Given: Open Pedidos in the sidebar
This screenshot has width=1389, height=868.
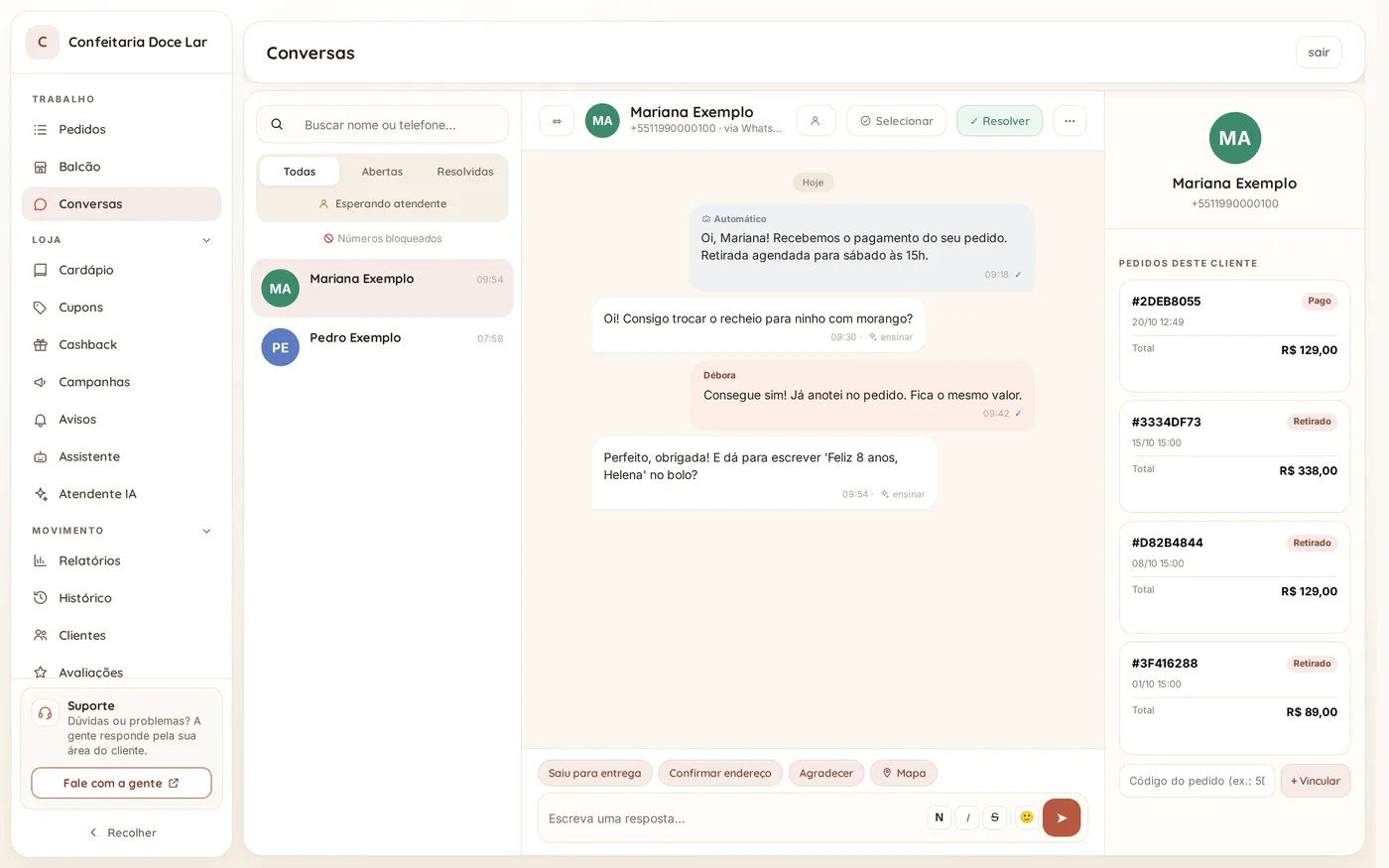Looking at the screenshot, I should (121, 129).
